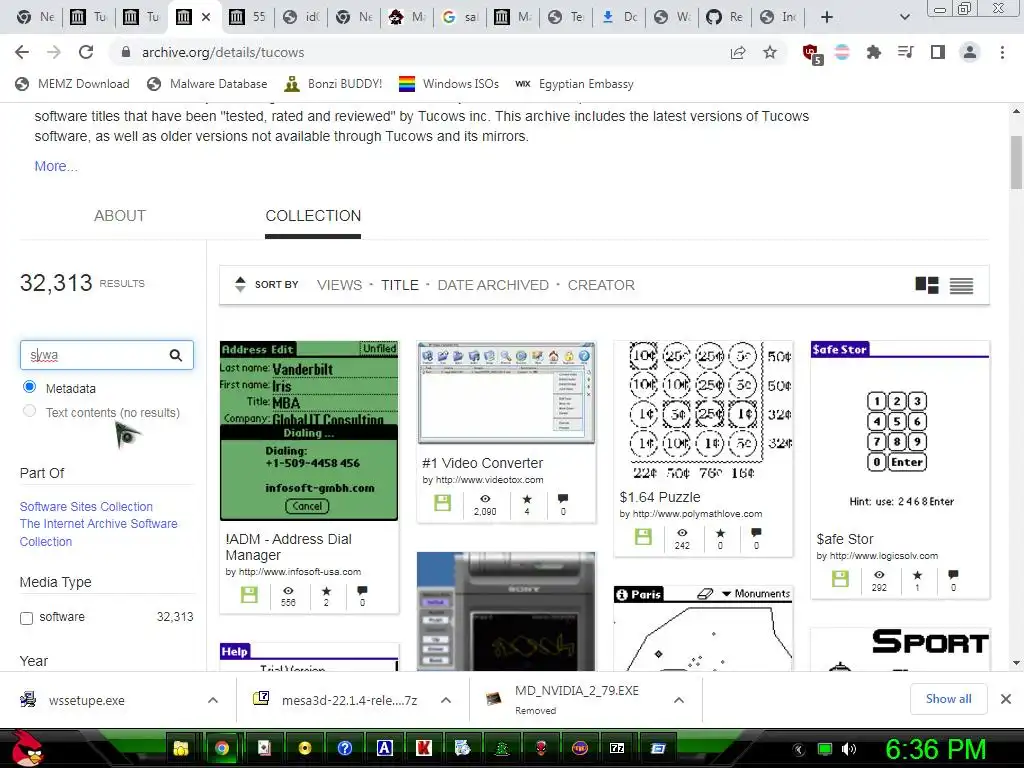This screenshot has height=768, width=1024.
Task: Open the $1.64 Puzzle coin thumbnail
Action: coord(703,410)
